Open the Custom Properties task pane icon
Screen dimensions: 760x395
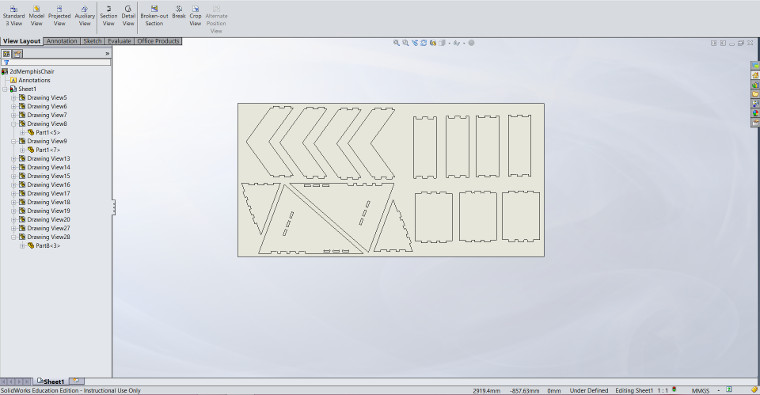click(x=755, y=123)
